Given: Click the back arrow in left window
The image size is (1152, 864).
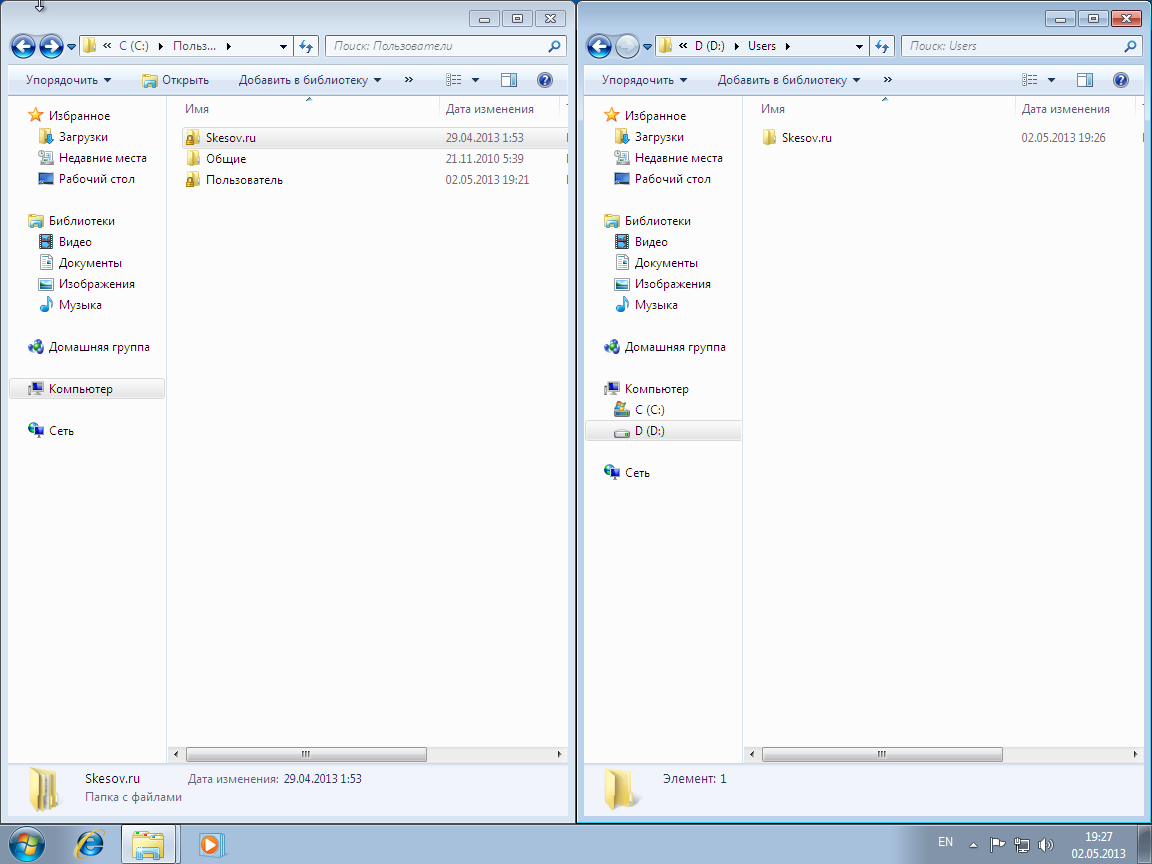Looking at the screenshot, I should [23, 46].
